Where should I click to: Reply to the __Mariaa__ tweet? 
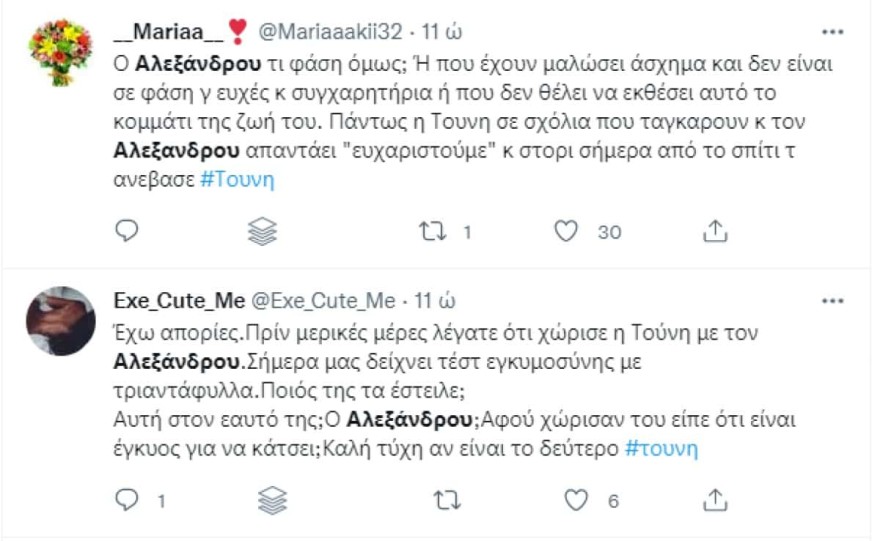coord(127,232)
